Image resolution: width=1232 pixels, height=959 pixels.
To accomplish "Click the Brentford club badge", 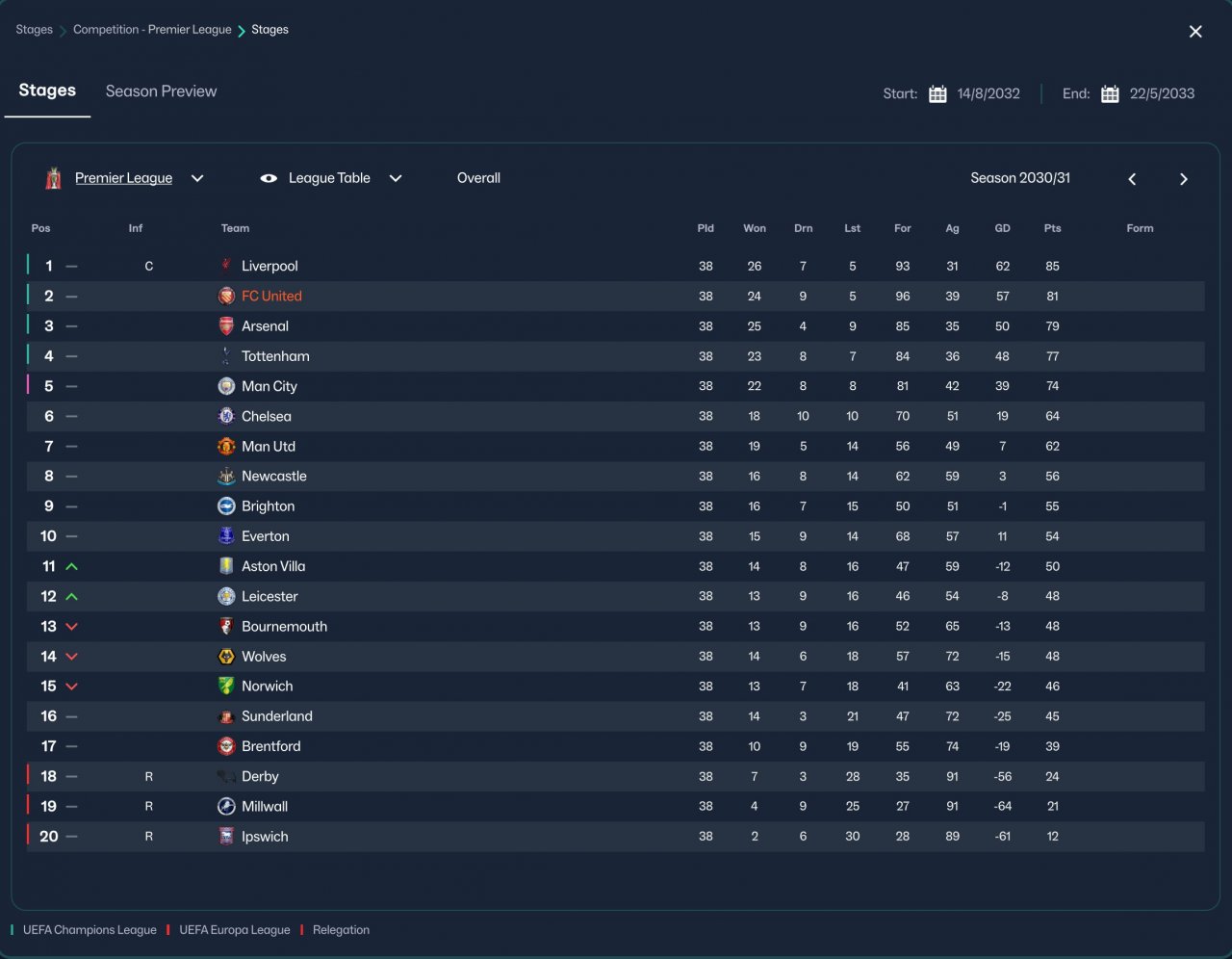I will (x=226, y=746).
